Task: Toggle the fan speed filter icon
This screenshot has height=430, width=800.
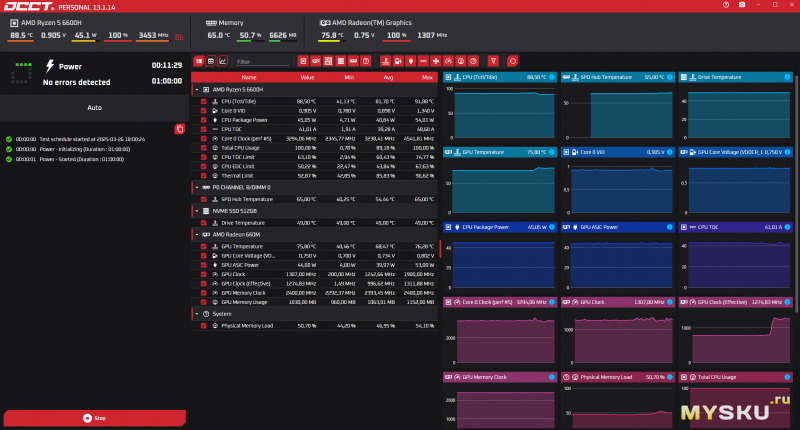Action: (x=436, y=61)
